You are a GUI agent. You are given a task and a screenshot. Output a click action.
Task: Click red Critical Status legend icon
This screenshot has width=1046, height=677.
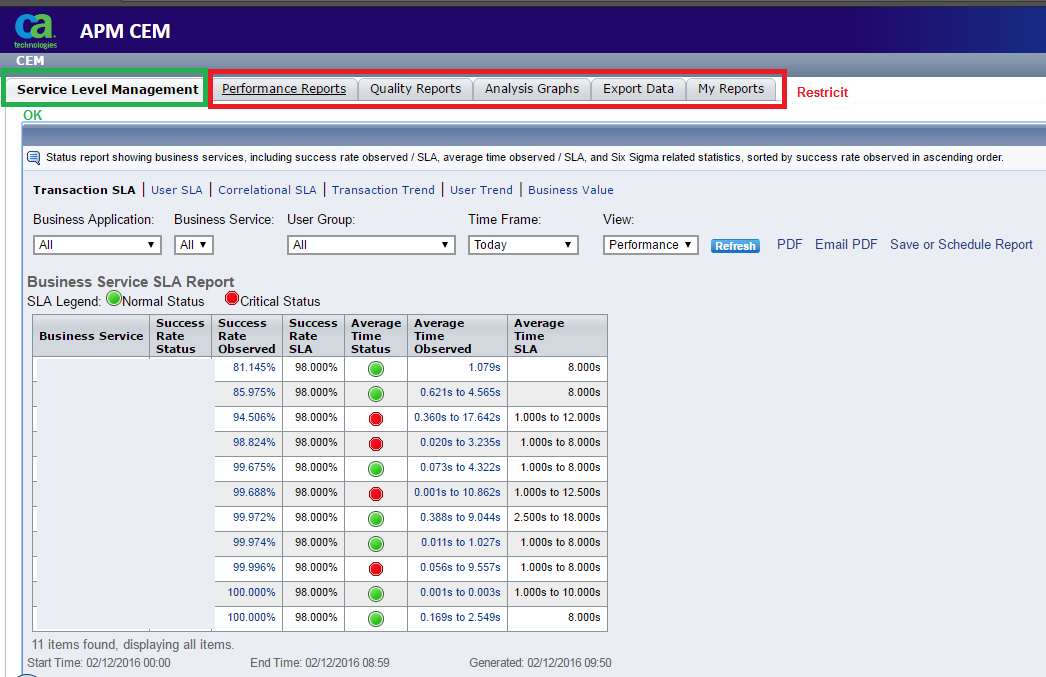(231, 298)
